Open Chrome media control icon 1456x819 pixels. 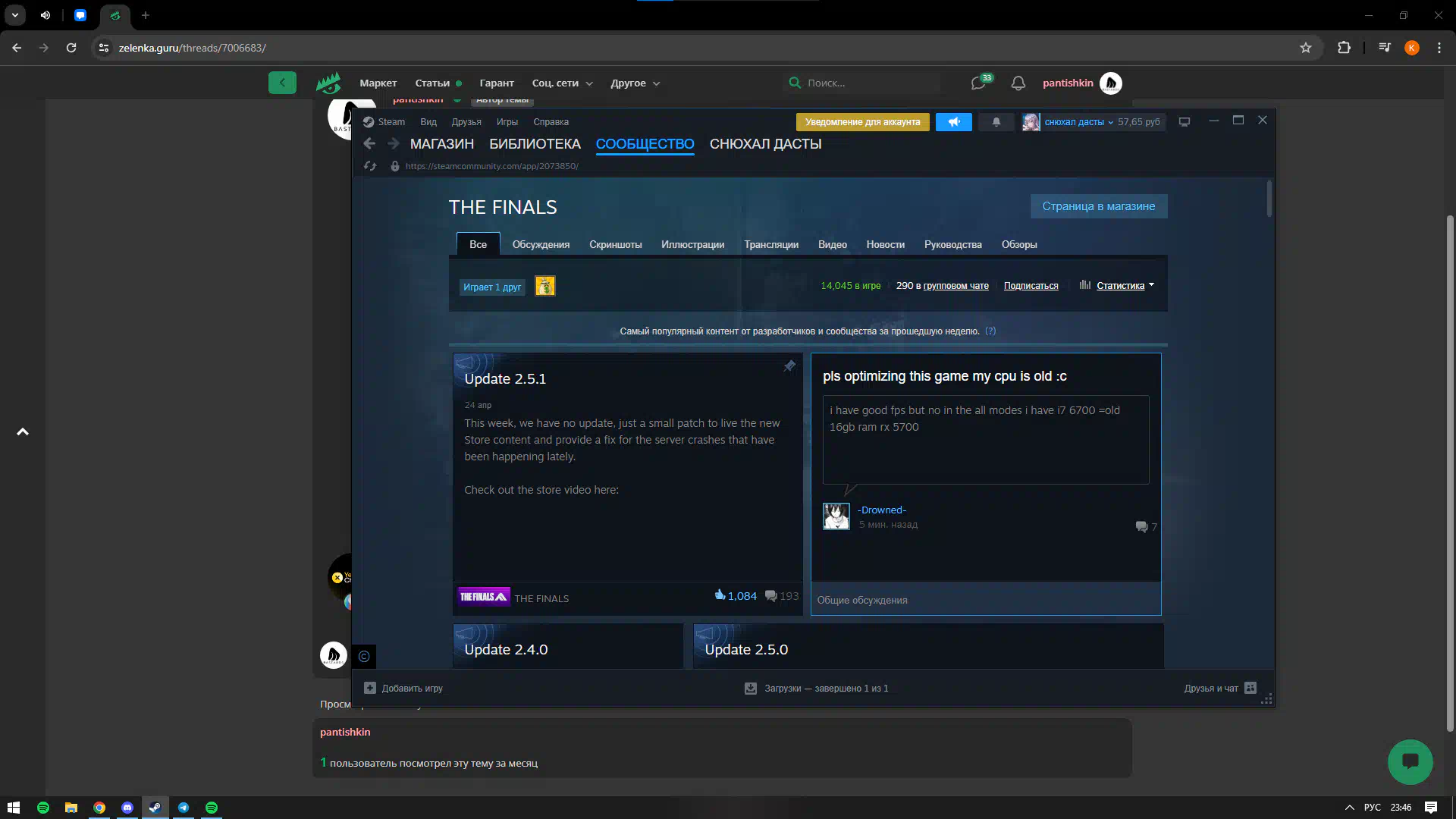pyautogui.click(x=1385, y=48)
